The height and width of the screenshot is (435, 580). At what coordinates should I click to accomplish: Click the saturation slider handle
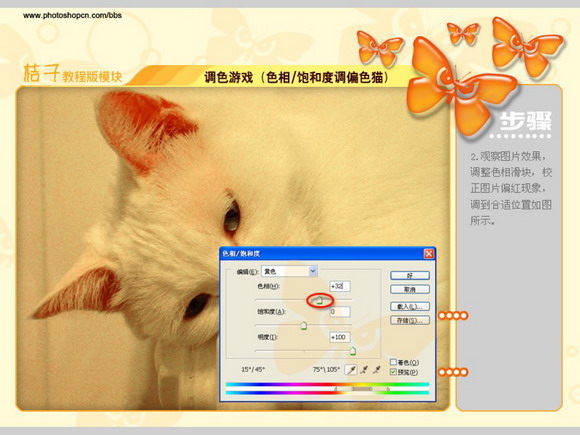pos(304,326)
